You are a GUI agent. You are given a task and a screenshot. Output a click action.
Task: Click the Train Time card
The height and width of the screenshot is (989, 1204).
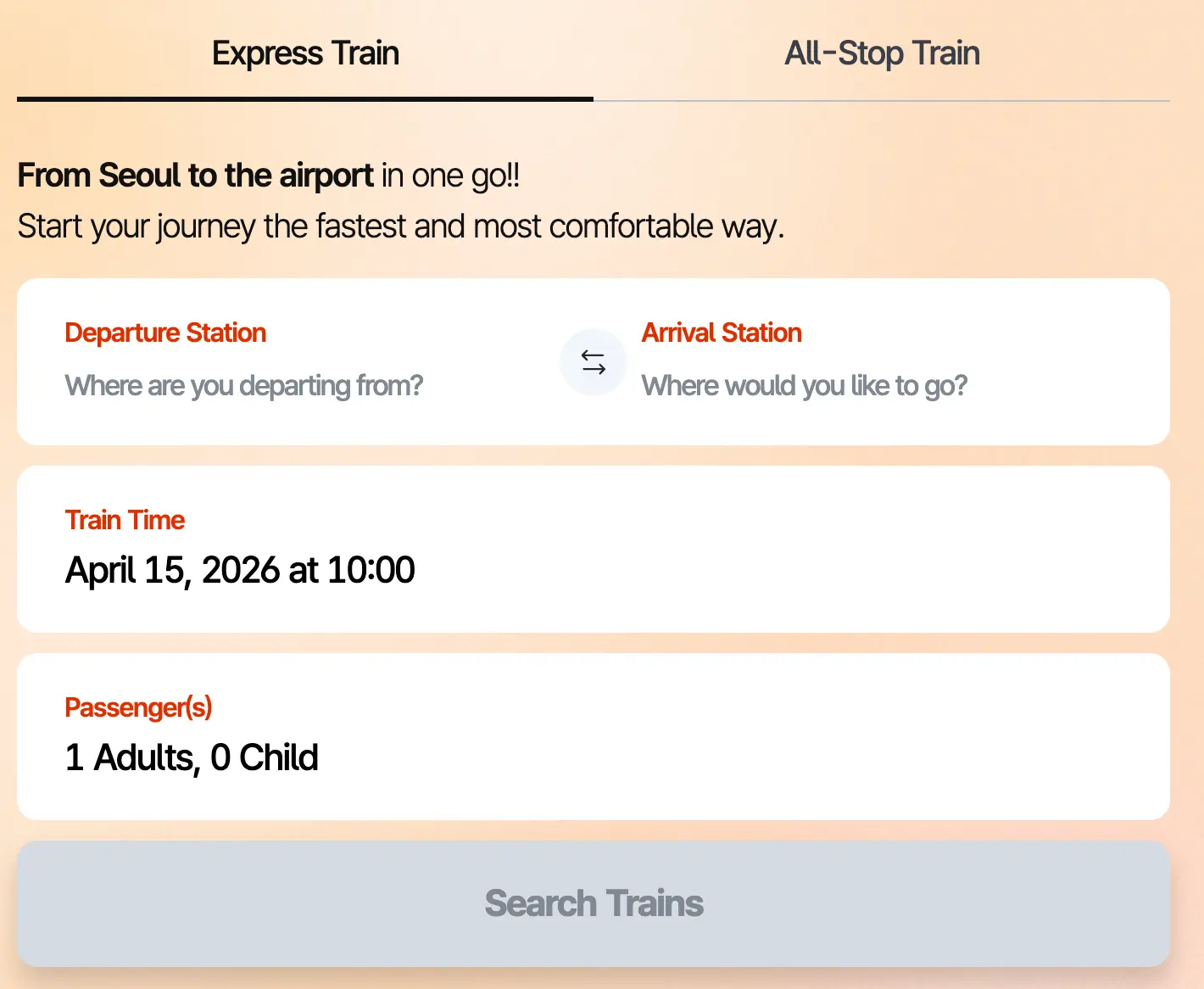[594, 550]
